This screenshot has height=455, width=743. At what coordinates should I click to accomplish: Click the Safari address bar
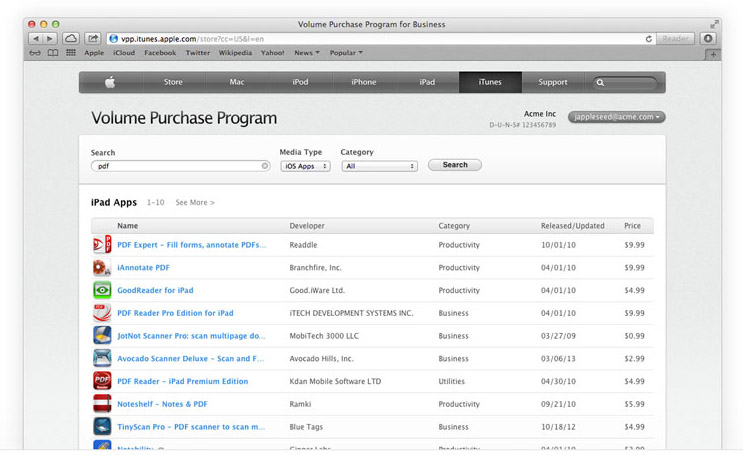pos(381,39)
